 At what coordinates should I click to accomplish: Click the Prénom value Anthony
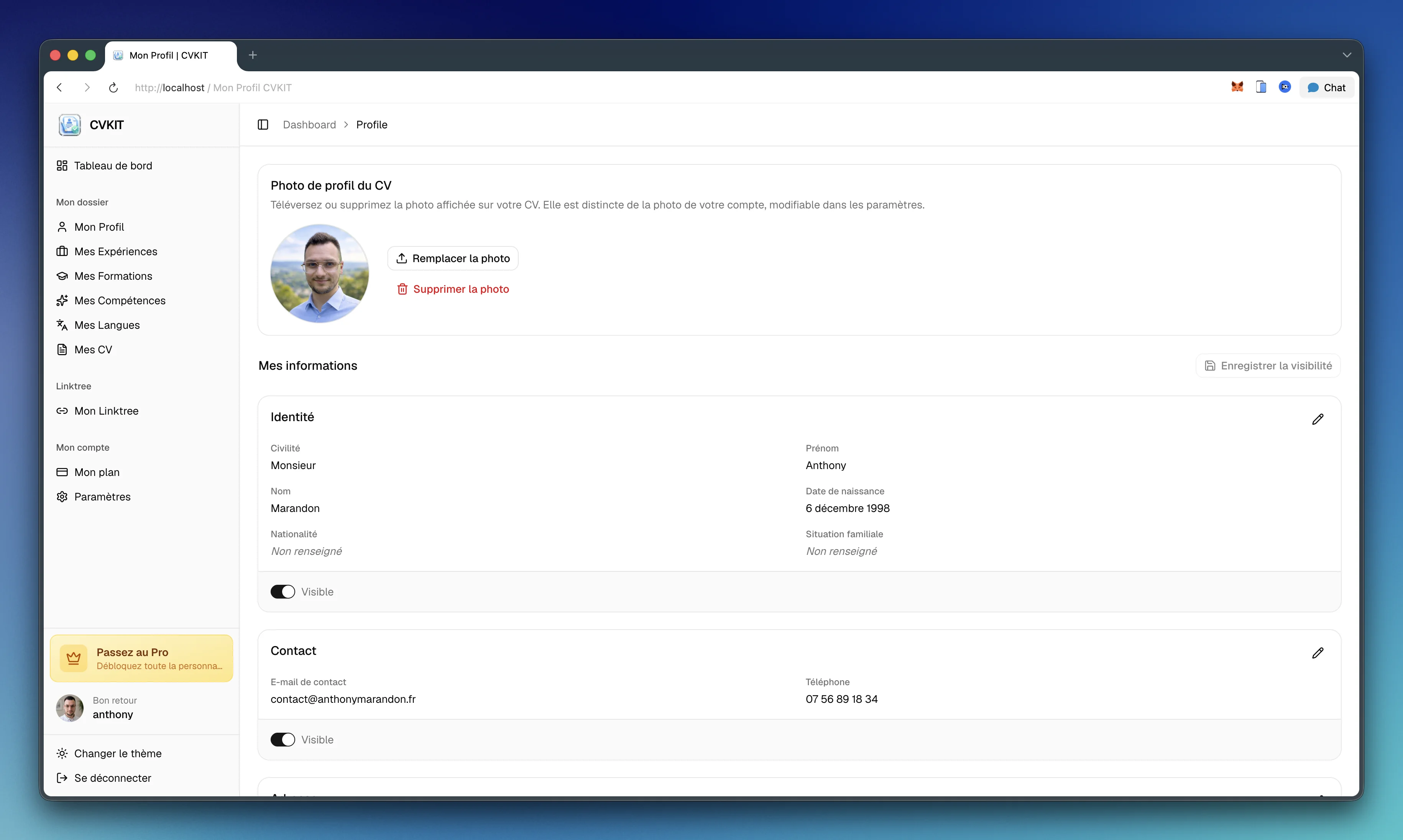pyautogui.click(x=825, y=465)
